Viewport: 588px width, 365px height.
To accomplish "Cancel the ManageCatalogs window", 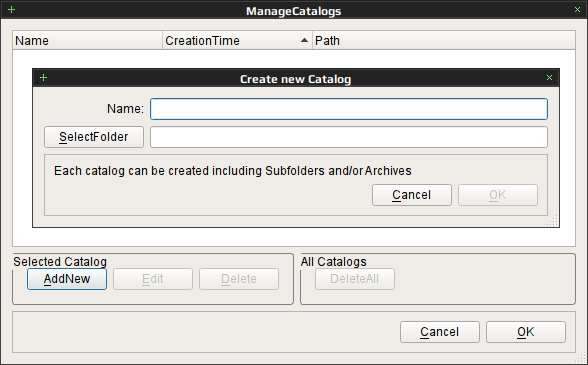I will [x=440, y=332].
